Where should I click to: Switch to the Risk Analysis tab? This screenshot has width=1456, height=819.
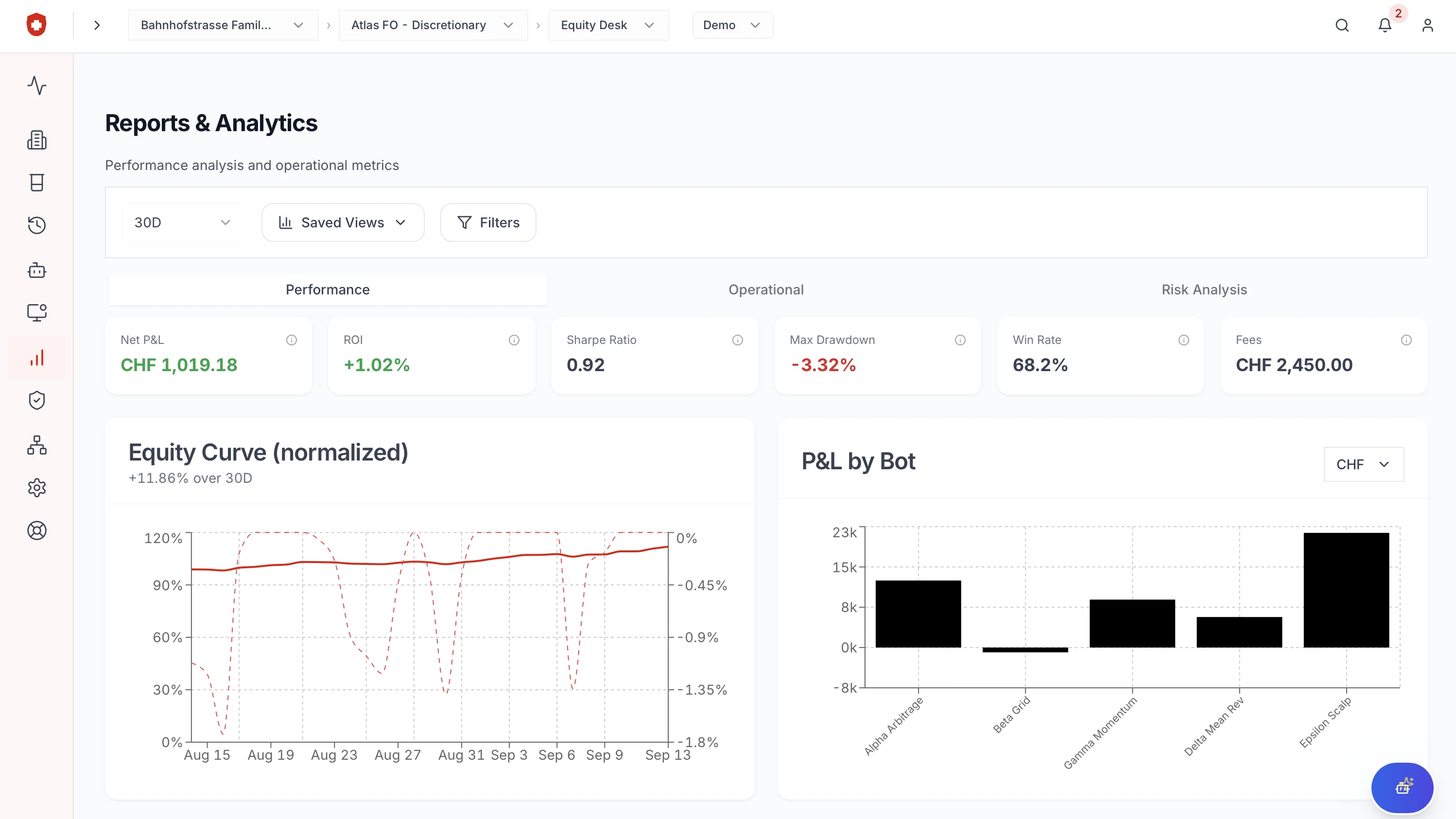pos(1204,290)
